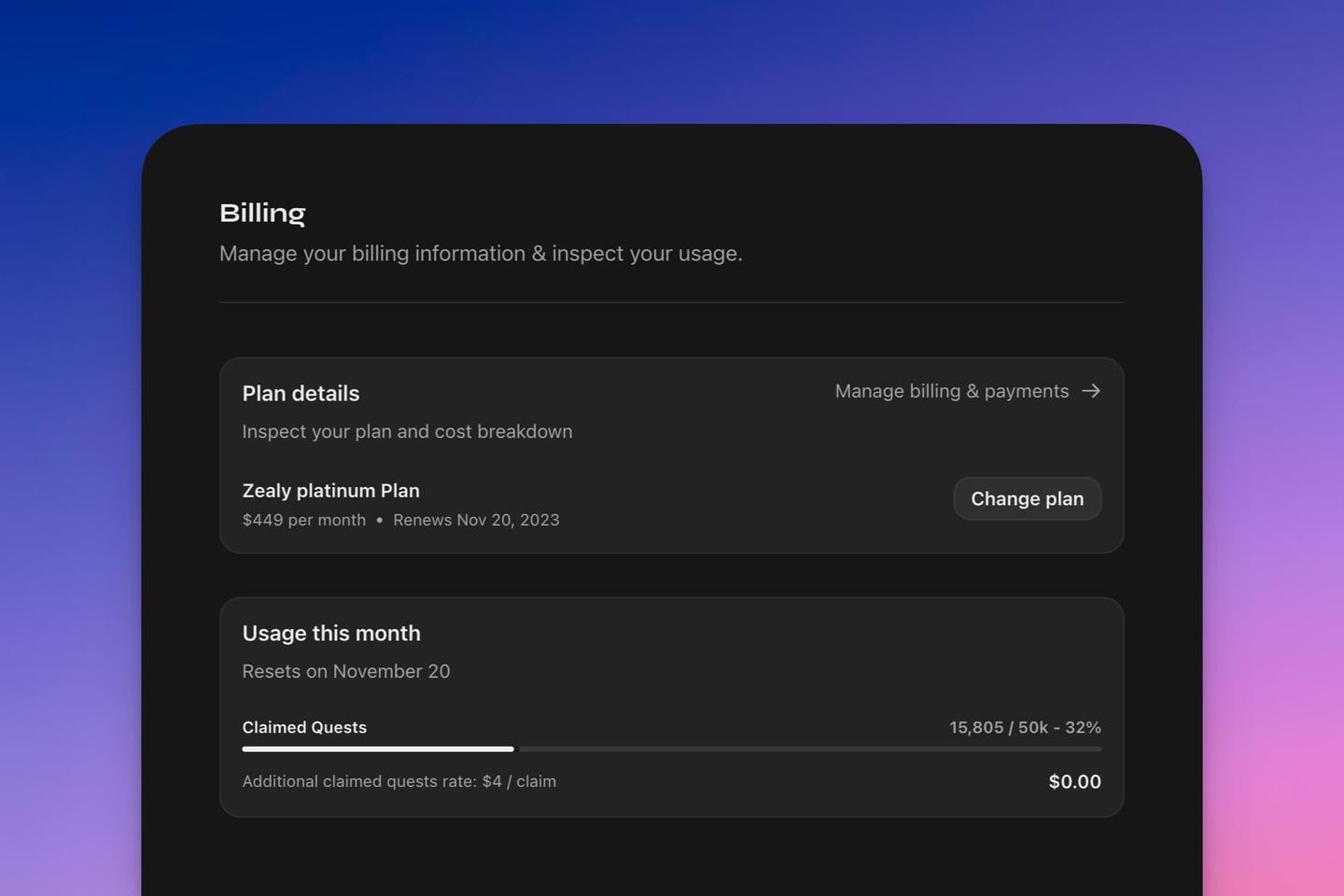
Task: Click arrow icon beside Manage billing & payments
Action: tap(1091, 391)
